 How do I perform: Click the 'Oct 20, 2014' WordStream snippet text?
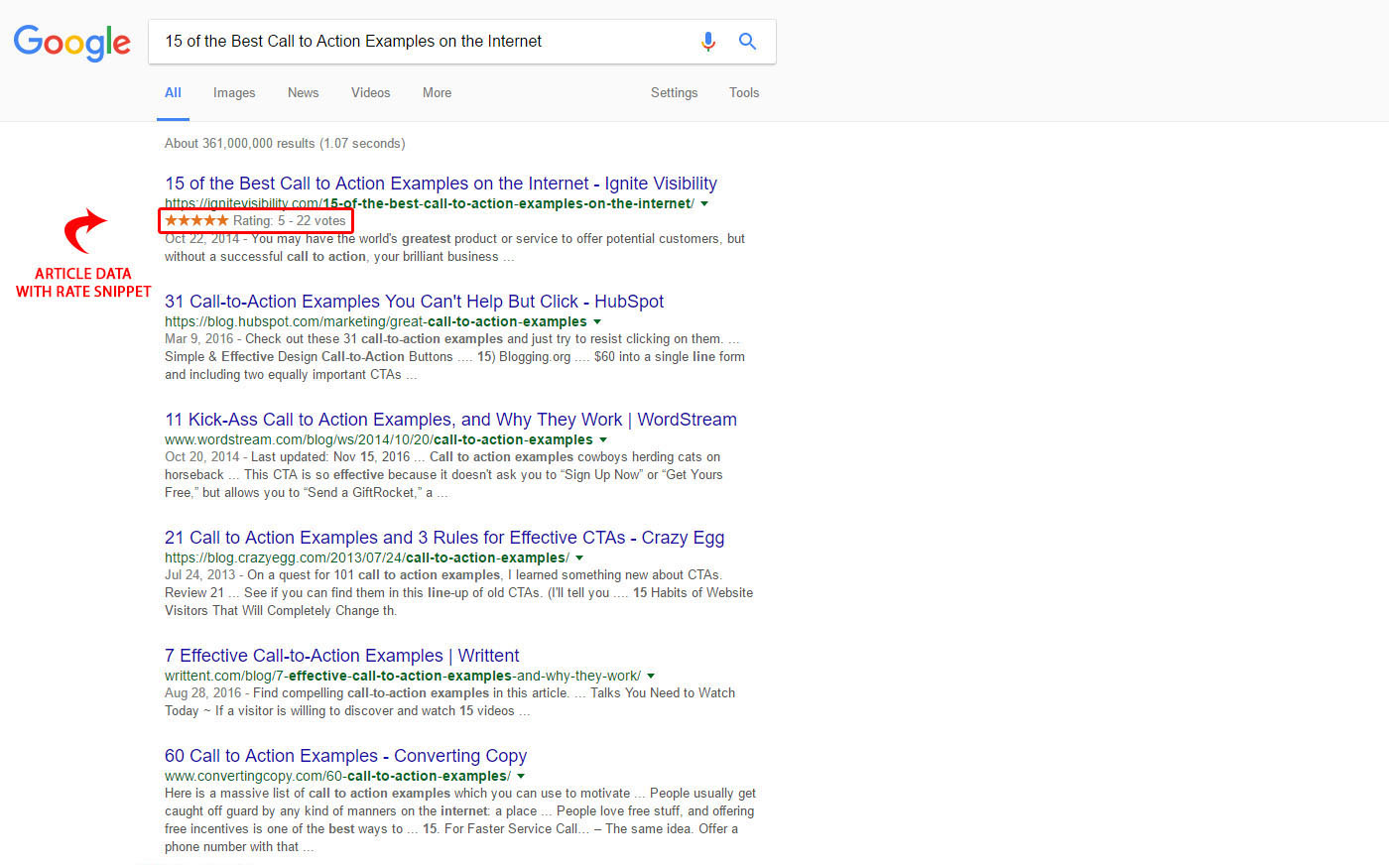coord(202,456)
